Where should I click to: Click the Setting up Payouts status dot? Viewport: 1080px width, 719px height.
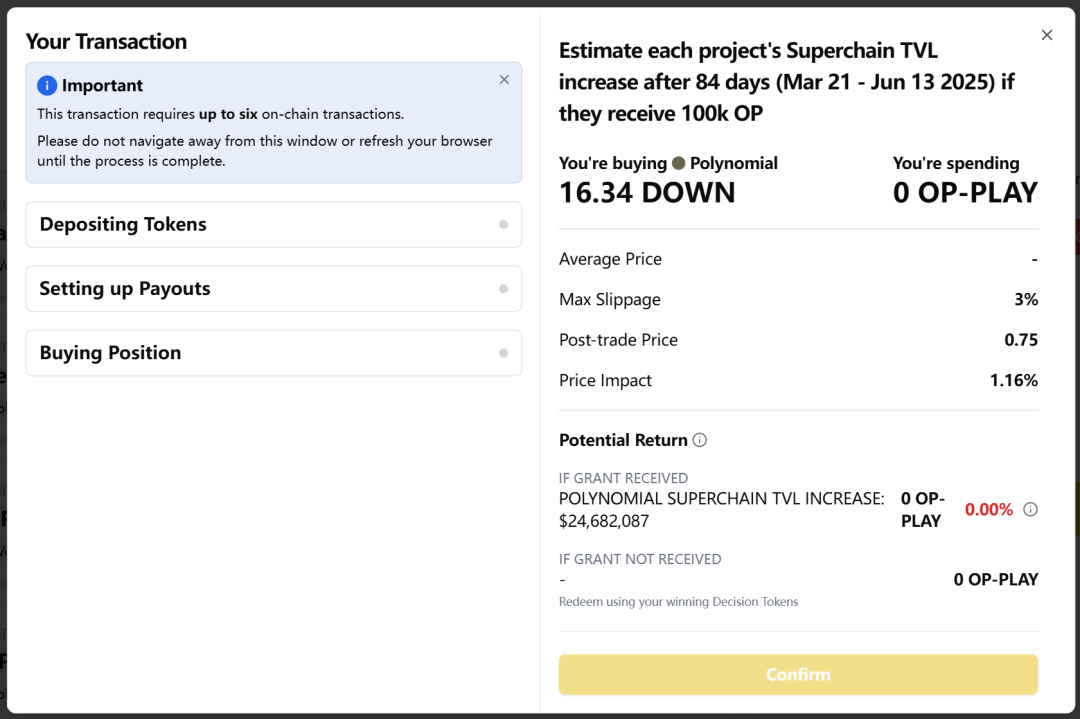(503, 289)
